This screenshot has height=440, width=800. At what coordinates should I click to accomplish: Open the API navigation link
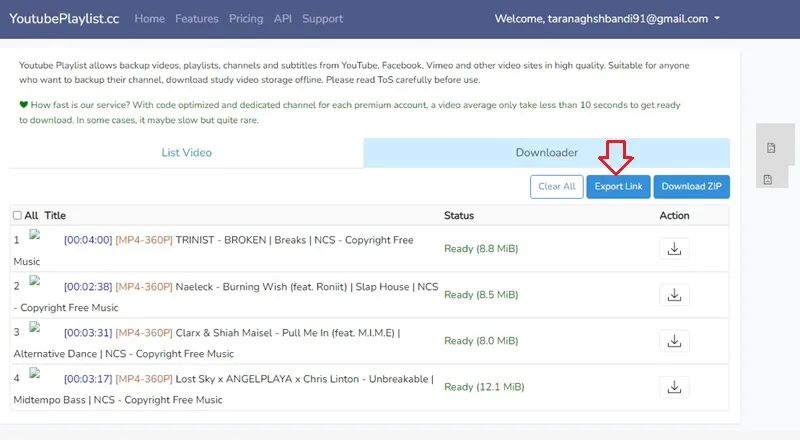click(x=283, y=19)
